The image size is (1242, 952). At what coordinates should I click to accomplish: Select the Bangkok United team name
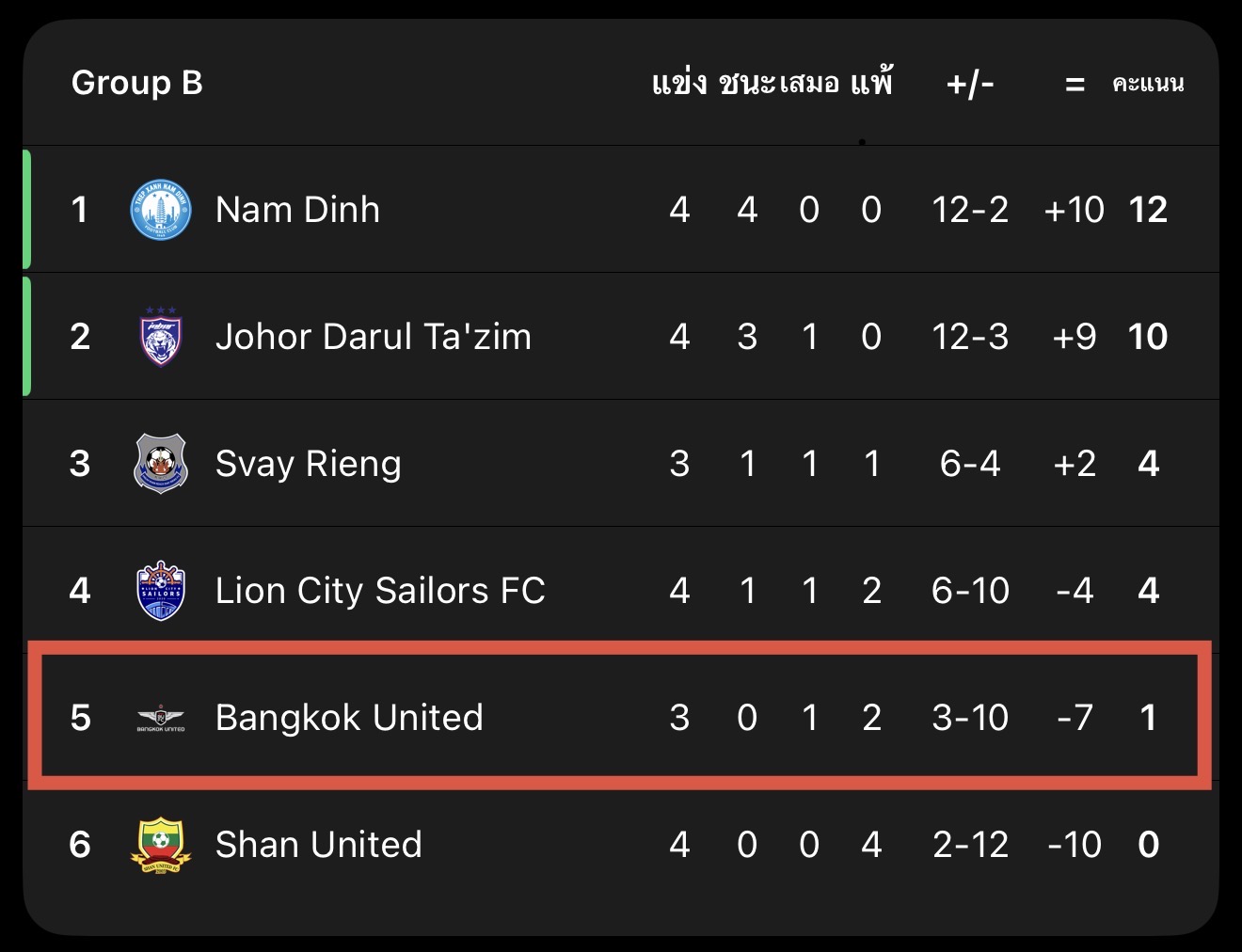[349, 718]
